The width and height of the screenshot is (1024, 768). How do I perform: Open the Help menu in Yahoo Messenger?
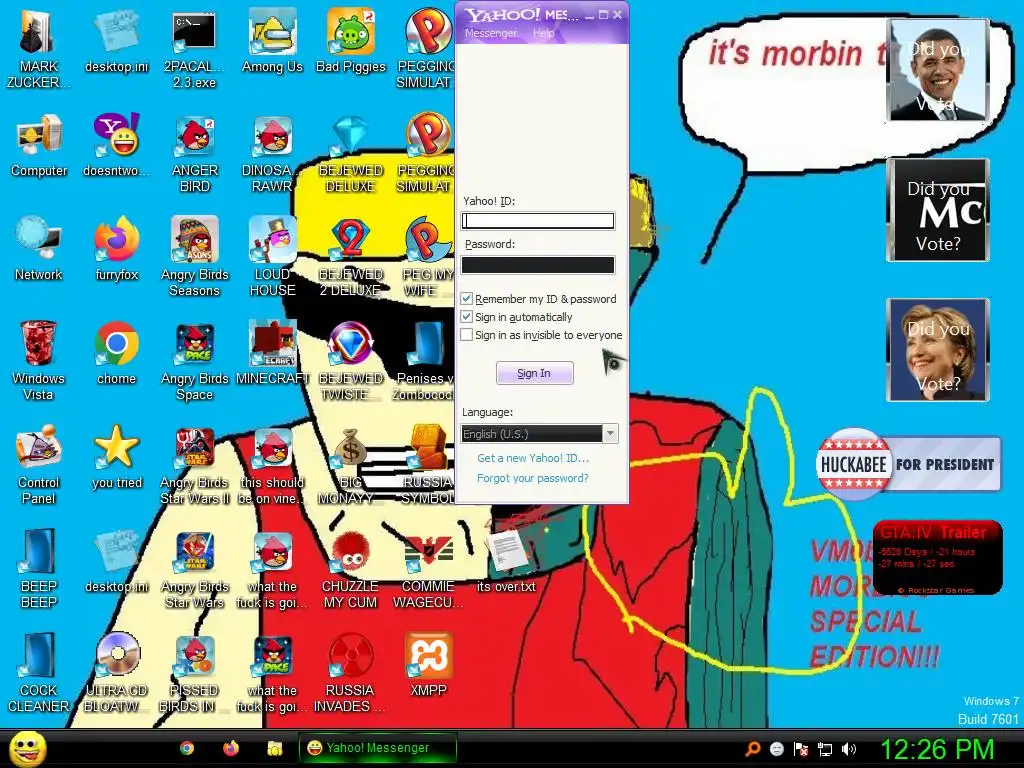coord(543,33)
